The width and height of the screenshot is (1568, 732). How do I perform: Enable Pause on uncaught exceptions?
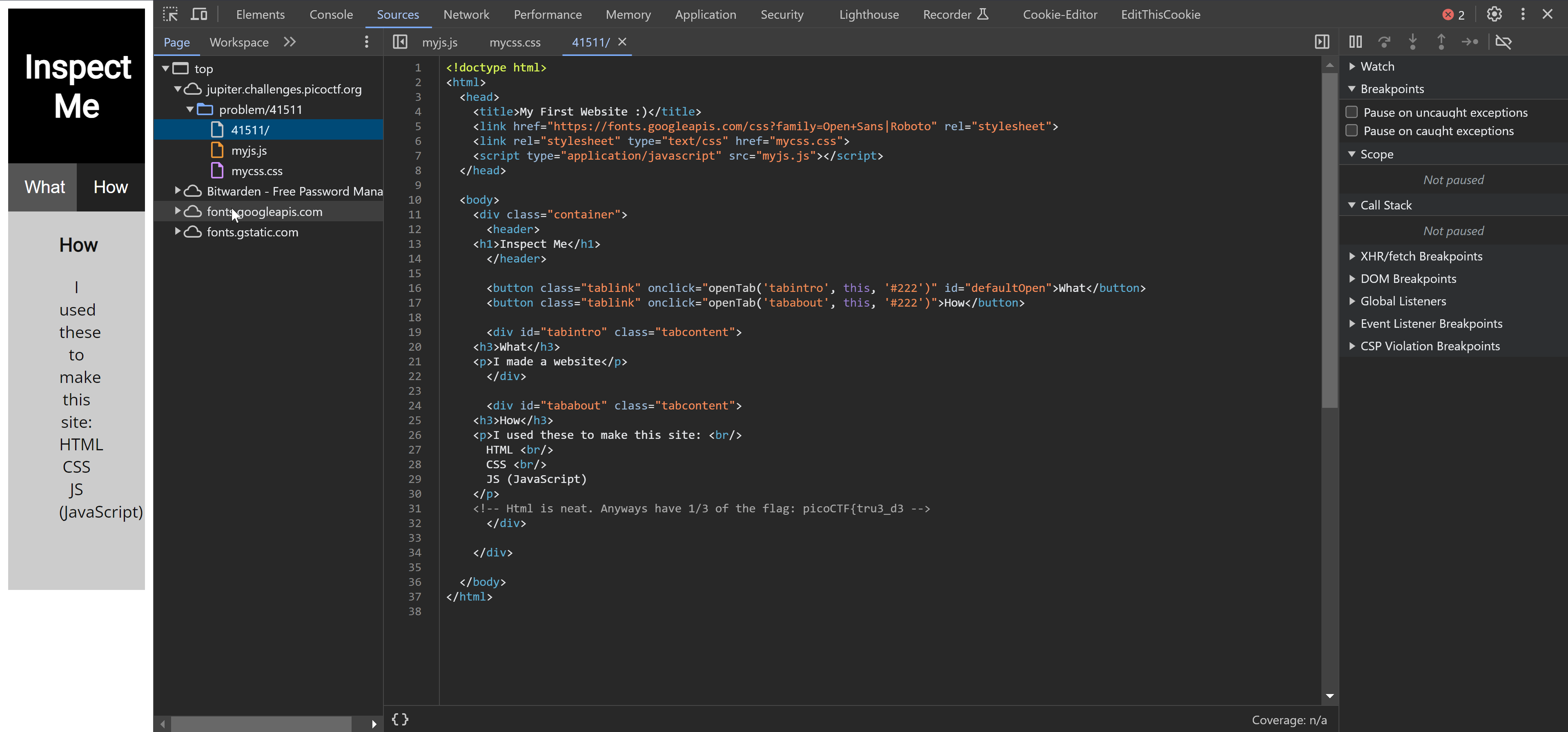(x=1351, y=112)
